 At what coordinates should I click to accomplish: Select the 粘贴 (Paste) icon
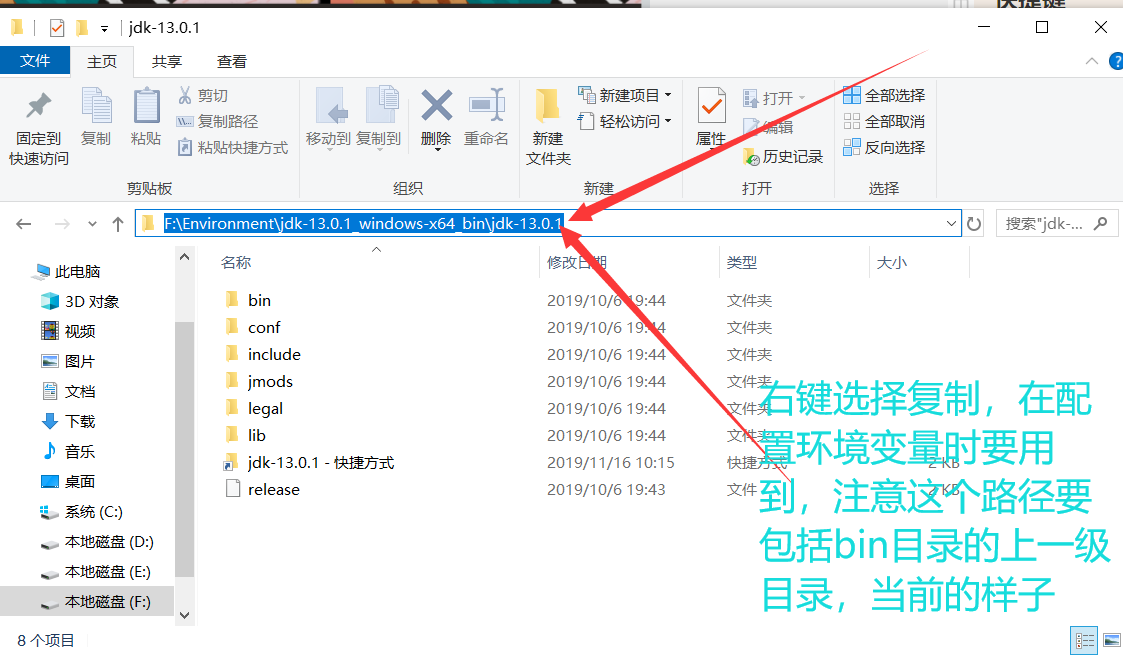145,120
